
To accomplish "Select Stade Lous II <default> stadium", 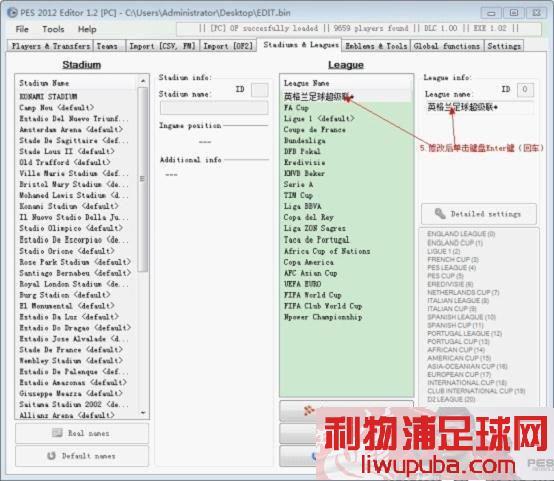I will coord(77,151).
